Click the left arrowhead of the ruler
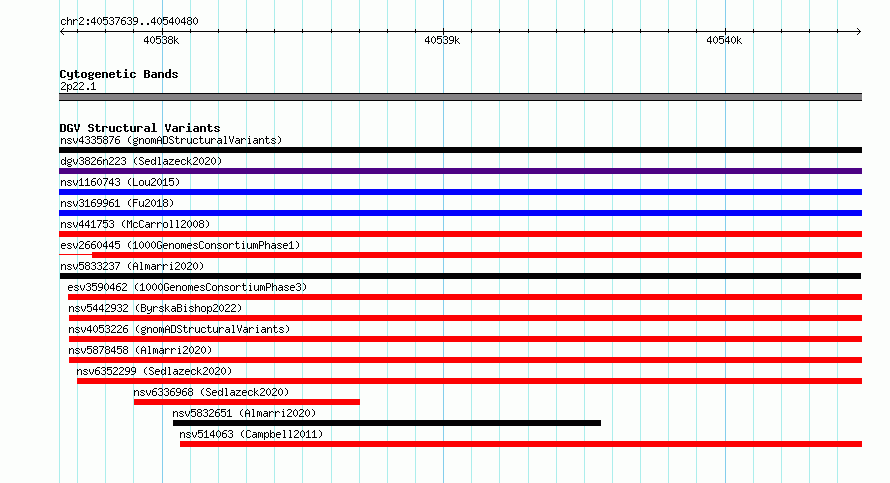890x483 pixels. [62, 32]
